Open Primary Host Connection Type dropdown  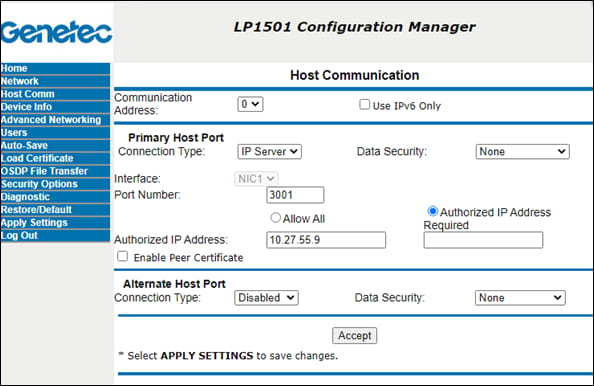tap(269, 152)
